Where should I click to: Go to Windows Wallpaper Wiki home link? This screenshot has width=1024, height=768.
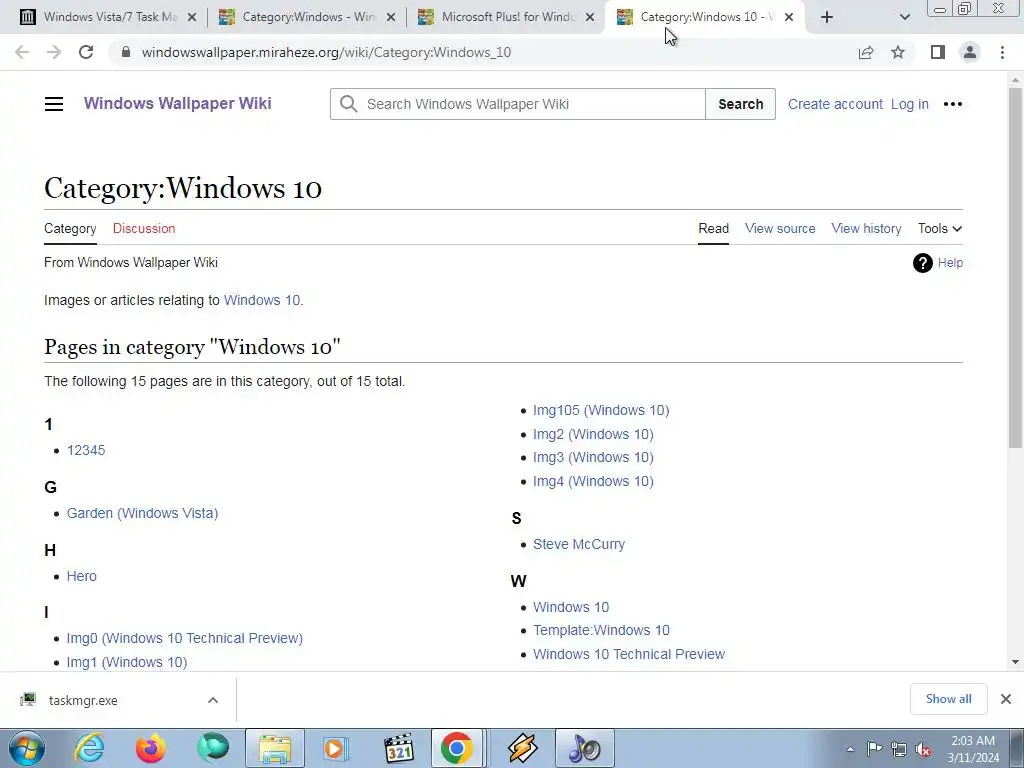[178, 103]
